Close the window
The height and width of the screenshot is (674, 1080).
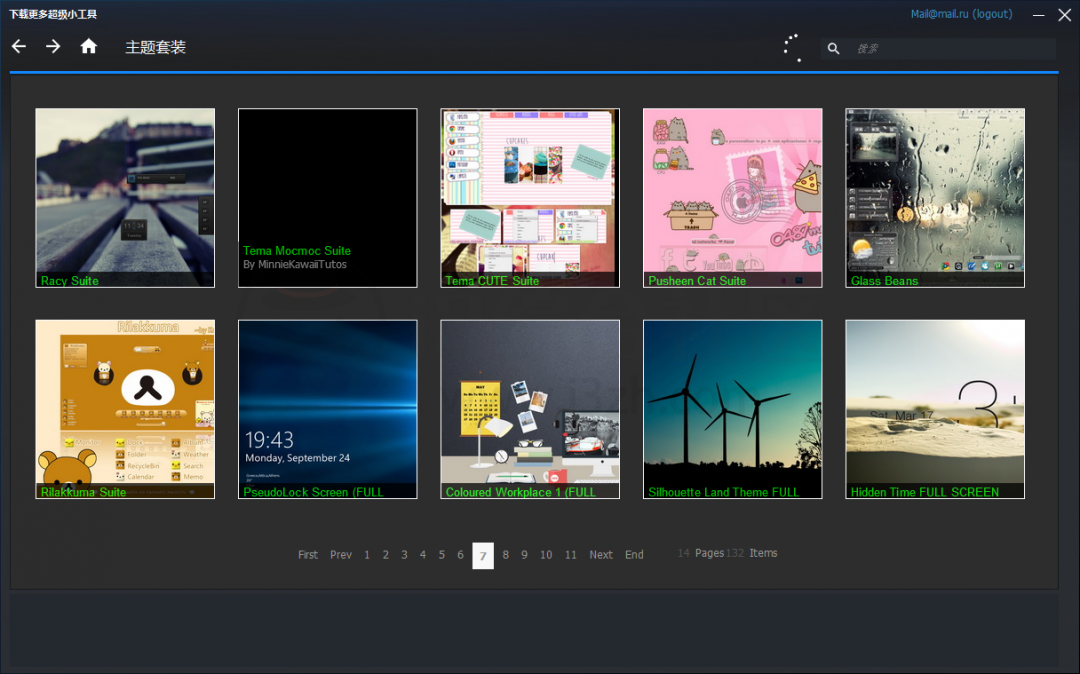click(1064, 15)
